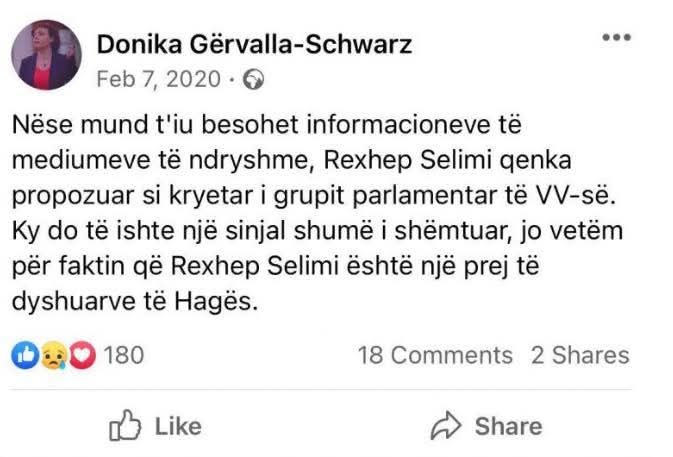Image resolution: width=673 pixels, height=457 pixels.
Task: Click the red heart reaction icon
Action: 81,355
